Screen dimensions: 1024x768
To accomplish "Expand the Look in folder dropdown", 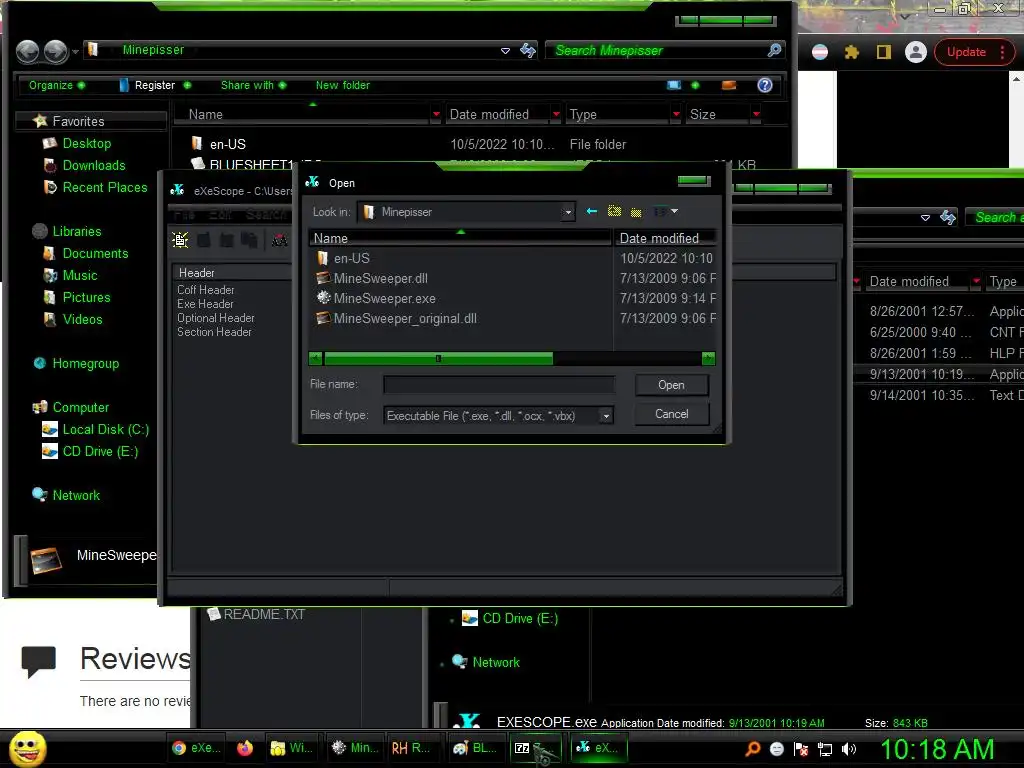I will tap(568, 212).
